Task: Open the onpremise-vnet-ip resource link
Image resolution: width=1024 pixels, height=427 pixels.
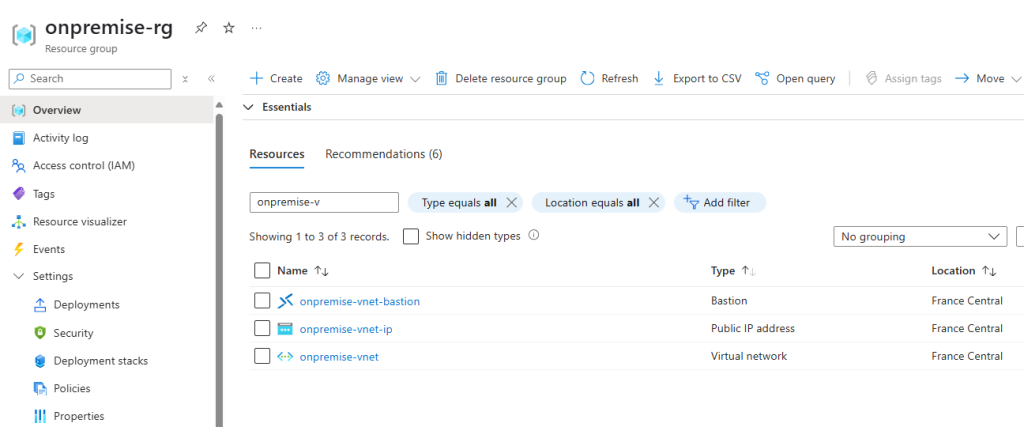Action: click(346, 329)
